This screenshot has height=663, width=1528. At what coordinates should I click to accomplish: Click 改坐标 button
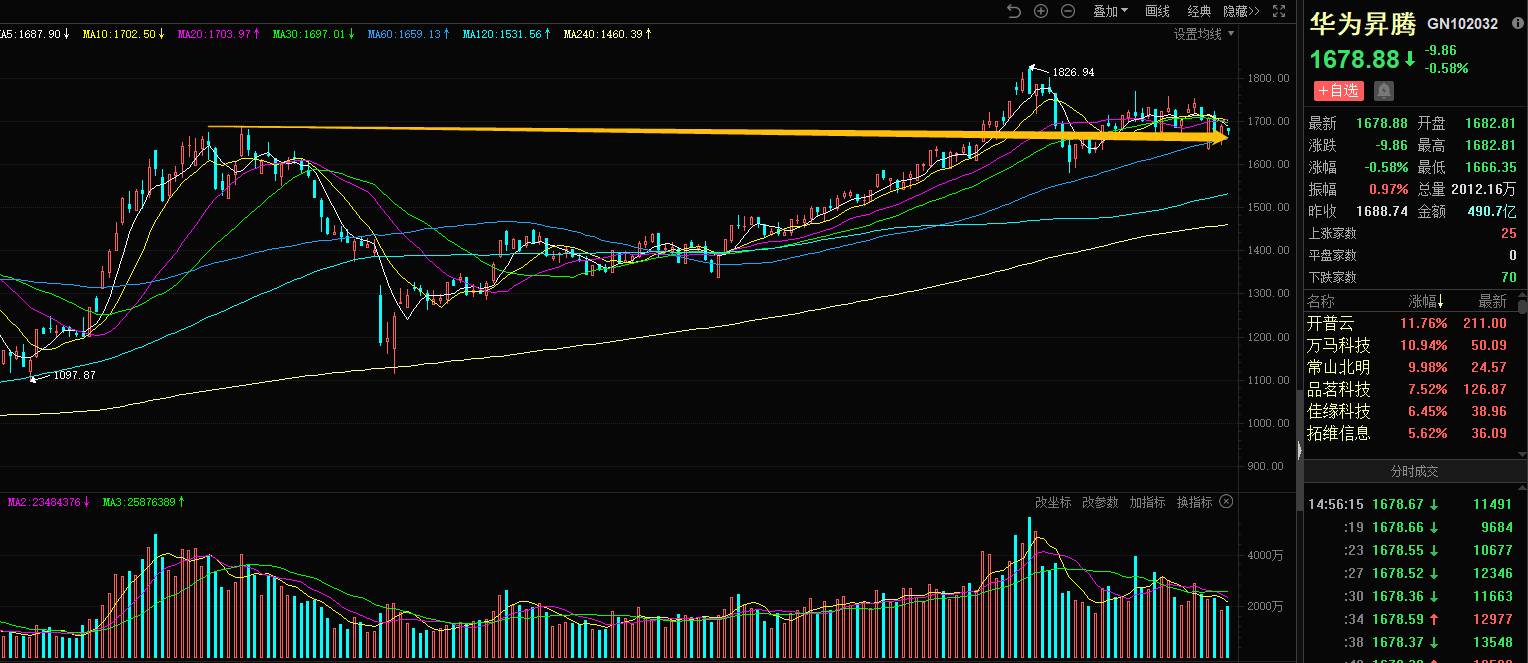1053,502
